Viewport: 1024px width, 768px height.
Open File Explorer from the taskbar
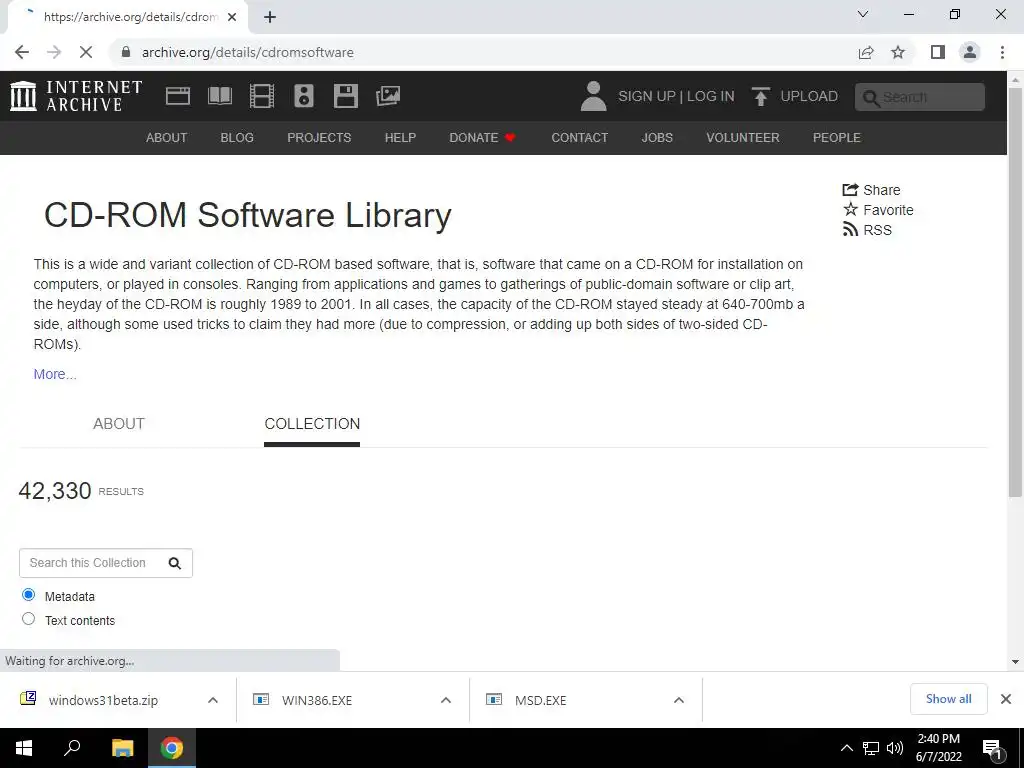click(x=122, y=748)
